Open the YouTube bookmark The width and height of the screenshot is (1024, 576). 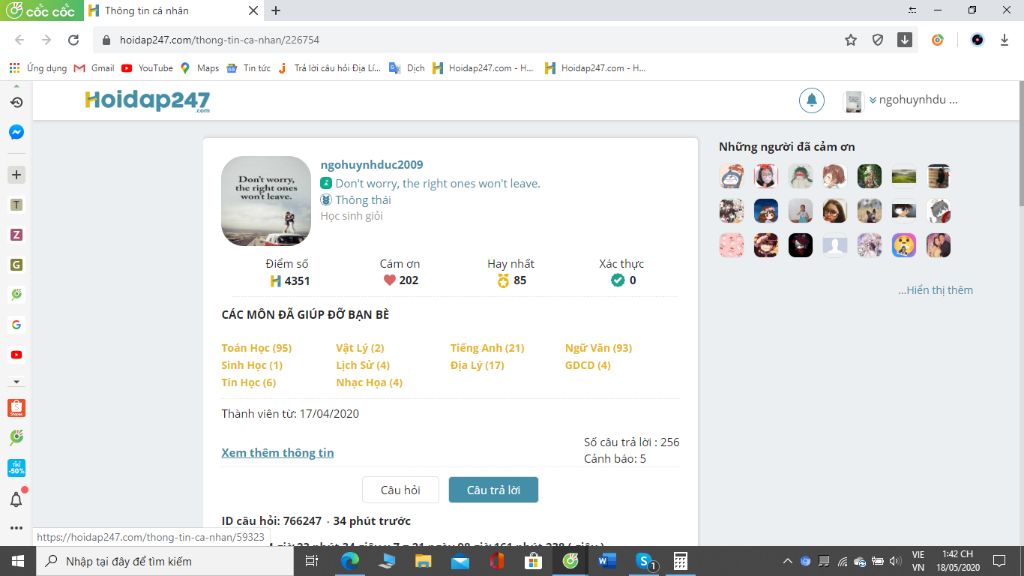click(147, 68)
